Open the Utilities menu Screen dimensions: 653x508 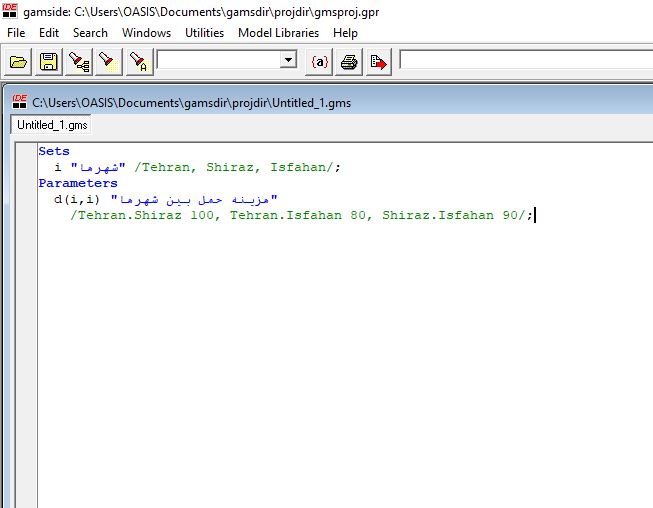pyautogui.click(x=204, y=33)
